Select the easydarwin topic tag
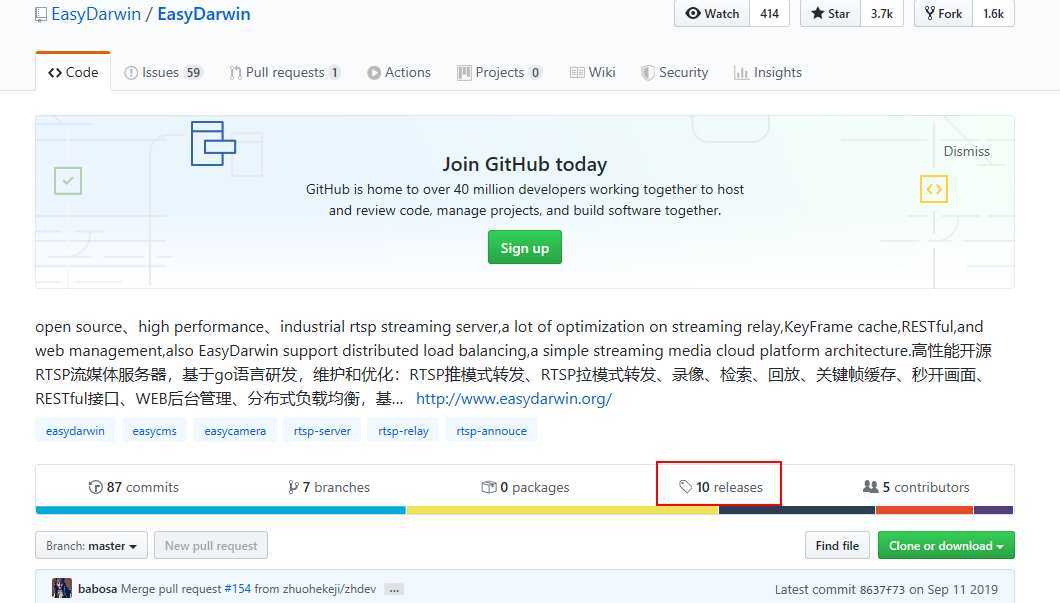Viewport: 1060px width, 603px height. pyautogui.click(x=75, y=431)
